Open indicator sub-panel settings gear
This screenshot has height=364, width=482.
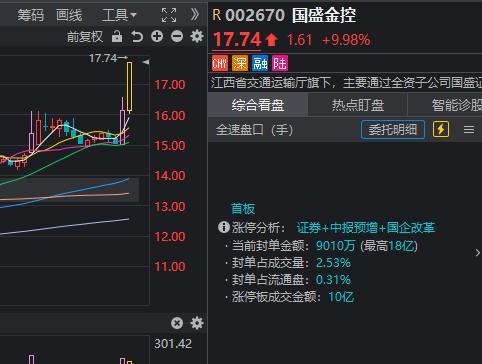(197, 323)
